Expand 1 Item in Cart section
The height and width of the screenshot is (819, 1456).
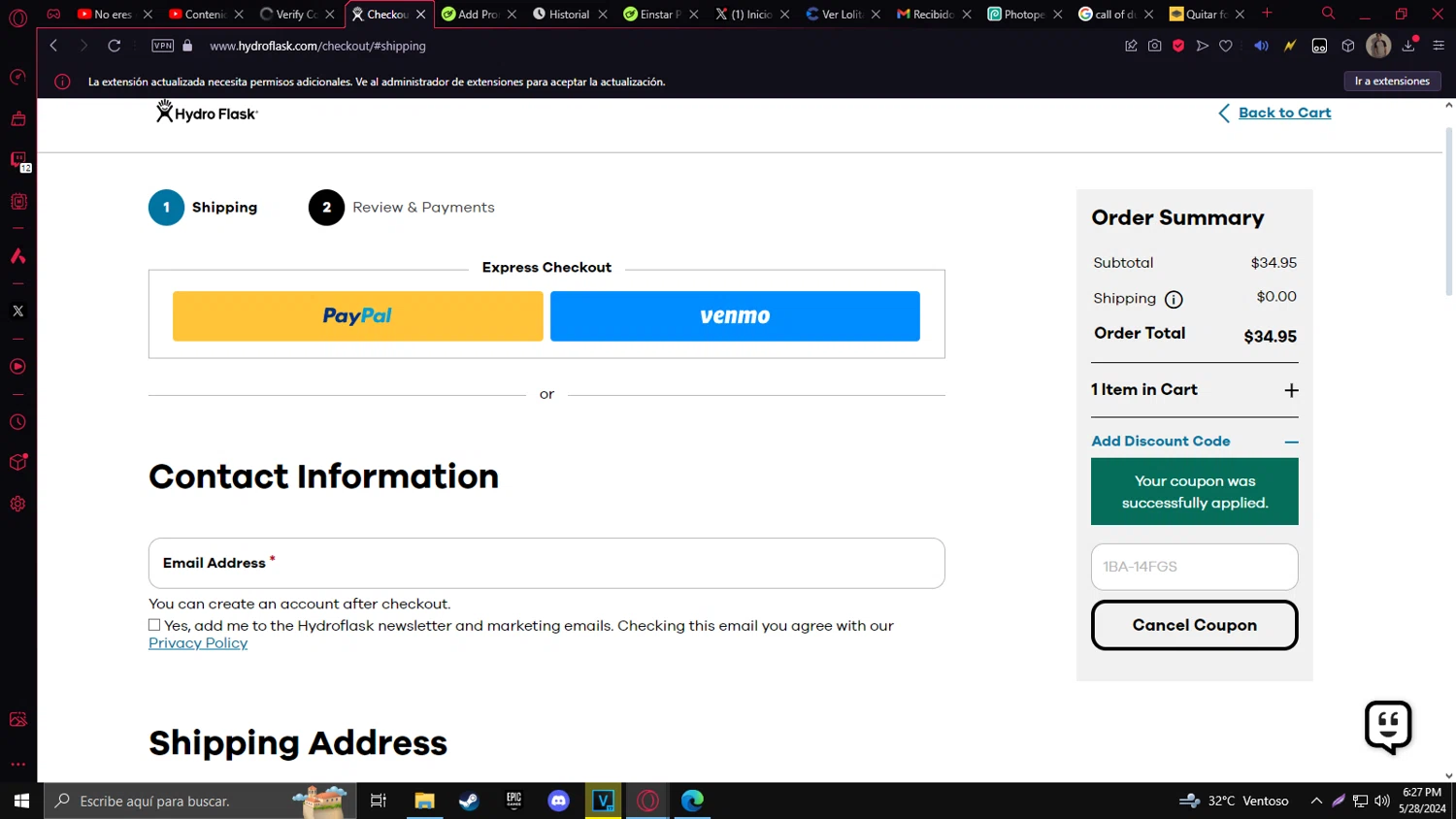[x=1194, y=390]
